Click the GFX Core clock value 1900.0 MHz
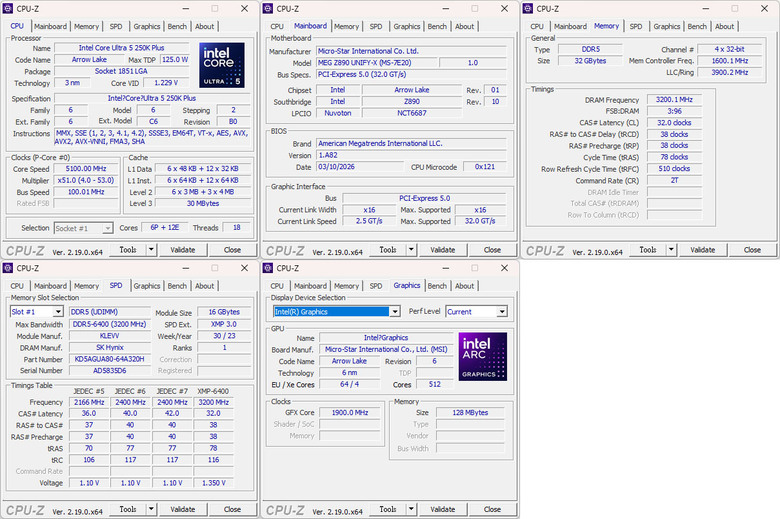 [x=350, y=413]
